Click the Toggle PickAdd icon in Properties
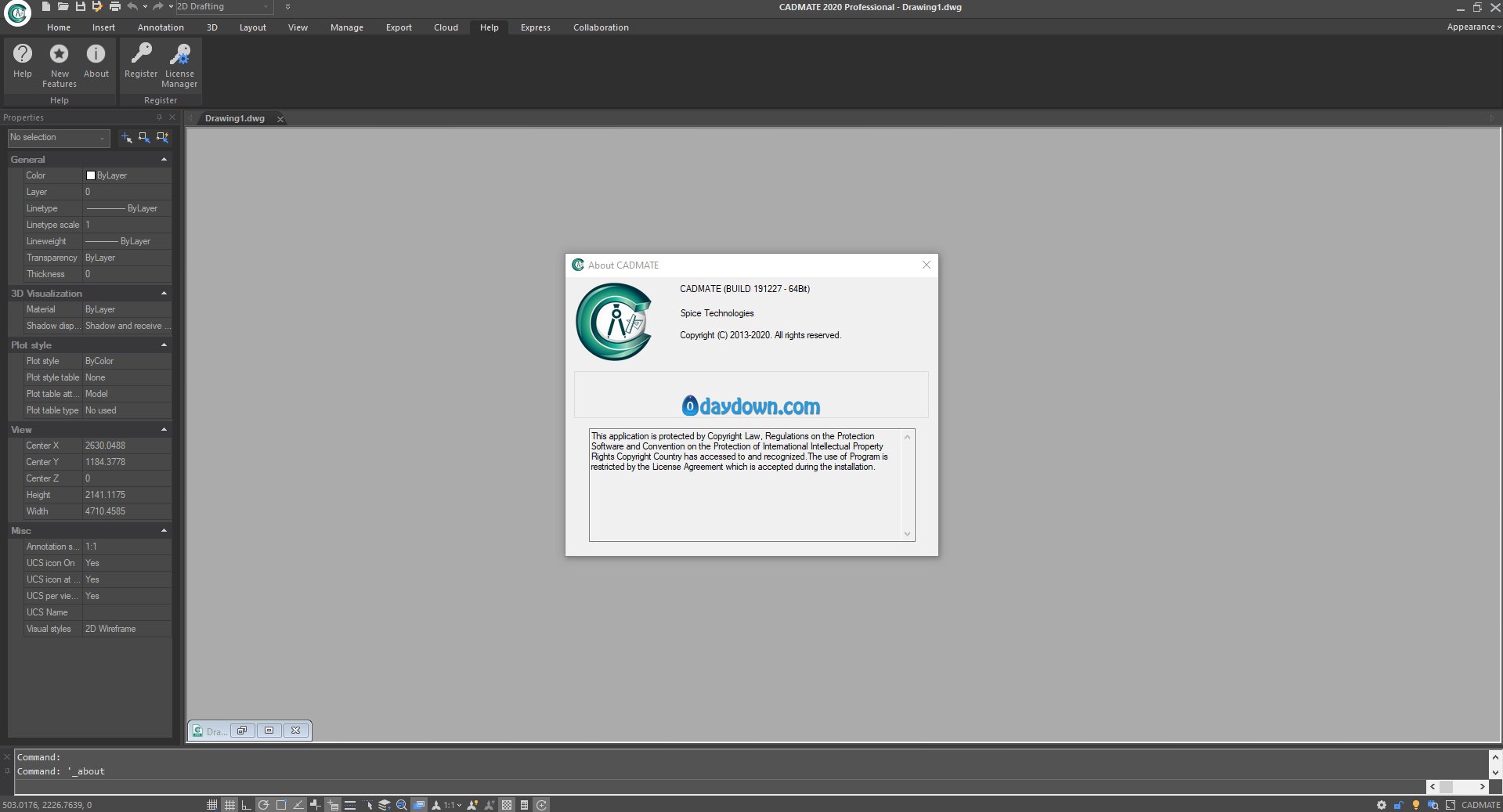The image size is (1503, 812). pyautogui.click(x=126, y=138)
